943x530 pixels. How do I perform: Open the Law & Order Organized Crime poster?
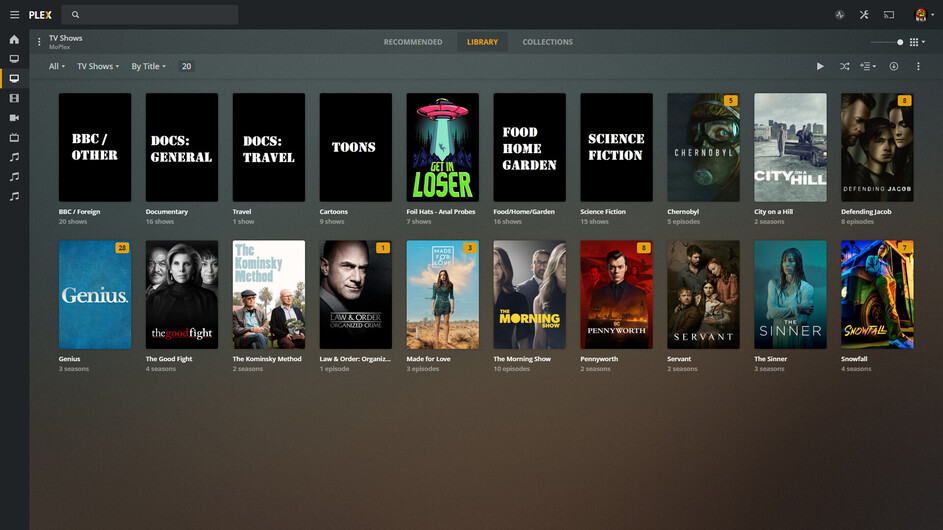pyautogui.click(x=355, y=295)
